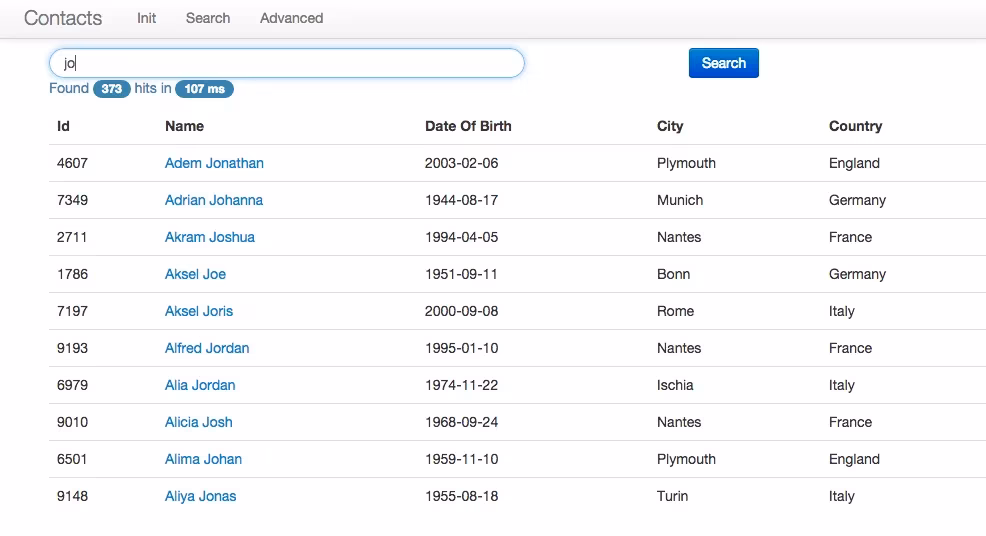The width and height of the screenshot is (986, 536).
Task: Open the Init menu item
Action: tap(147, 18)
